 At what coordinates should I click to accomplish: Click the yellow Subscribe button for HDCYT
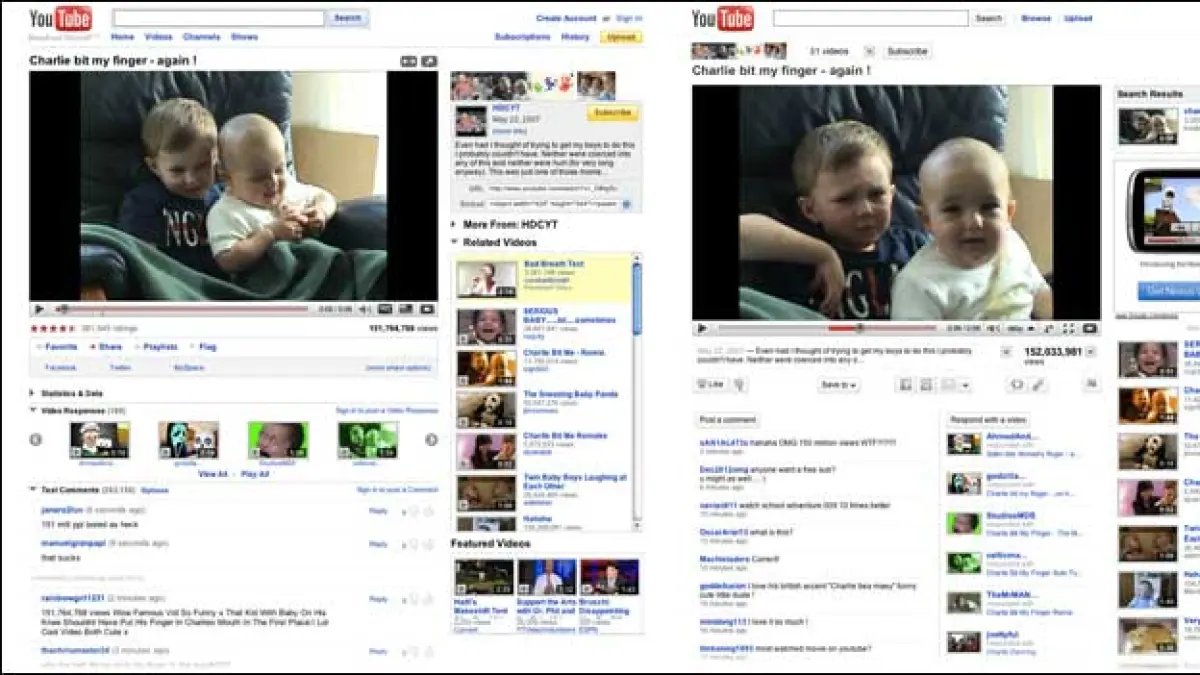[x=612, y=113]
